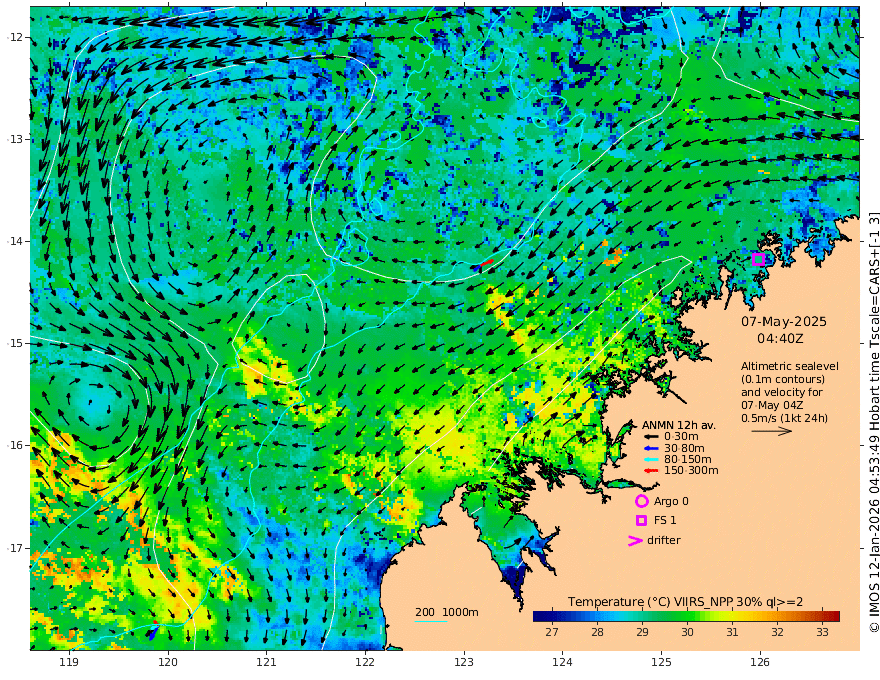The height and width of the screenshot is (680, 880).
Task: Click the 'Temperature (°C) VIIRS_NPP 30% ql>=2' title
Action: click(x=685, y=602)
